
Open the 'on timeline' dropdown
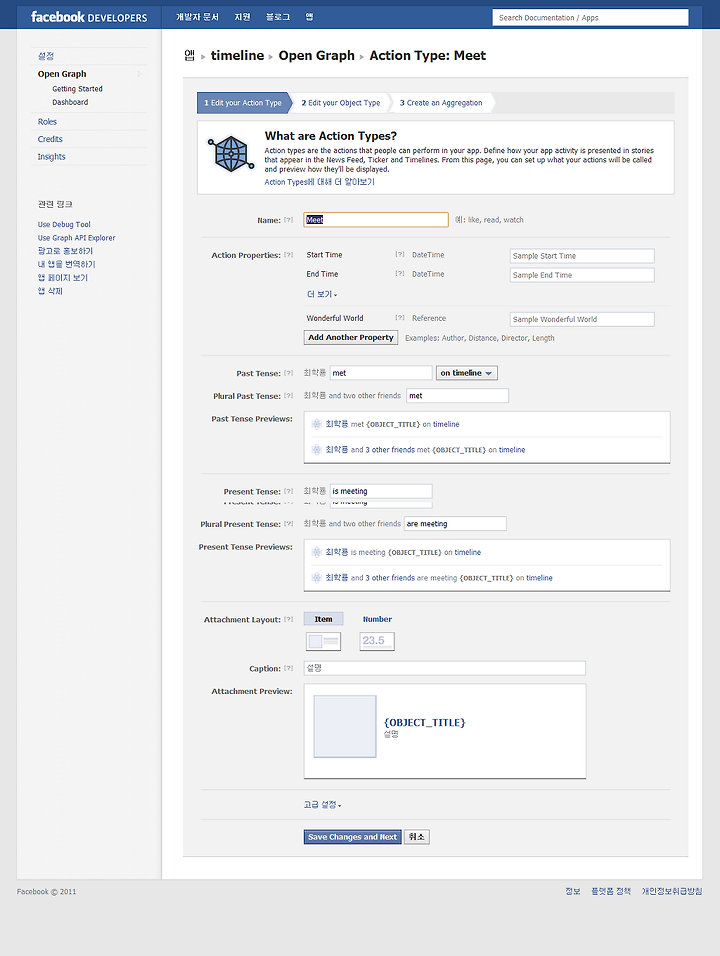[x=467, y=373]
